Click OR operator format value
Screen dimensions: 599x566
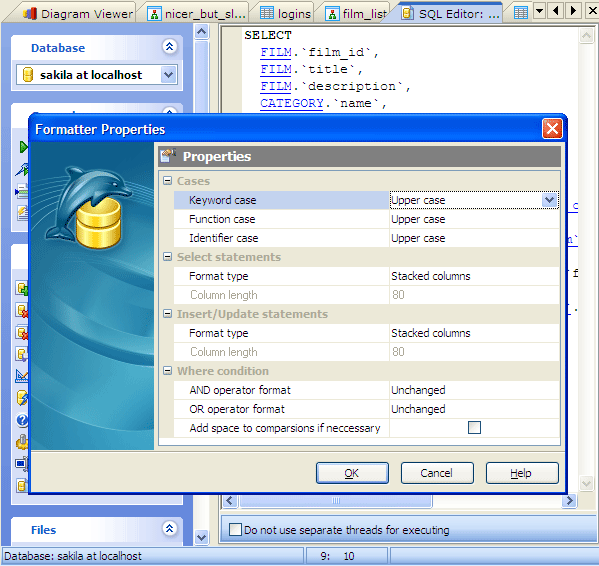474,409
